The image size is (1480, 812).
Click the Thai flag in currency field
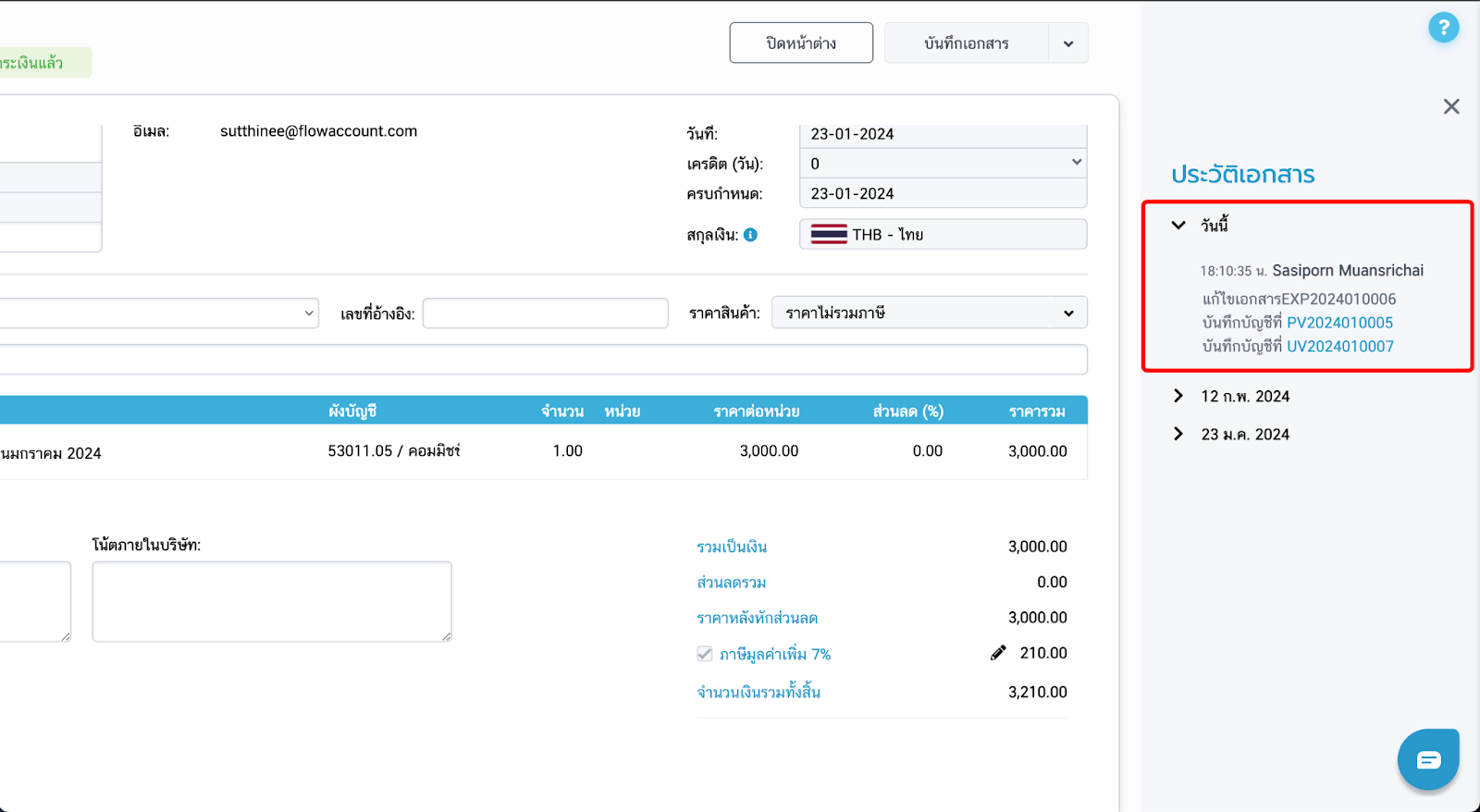pos(829,234)
